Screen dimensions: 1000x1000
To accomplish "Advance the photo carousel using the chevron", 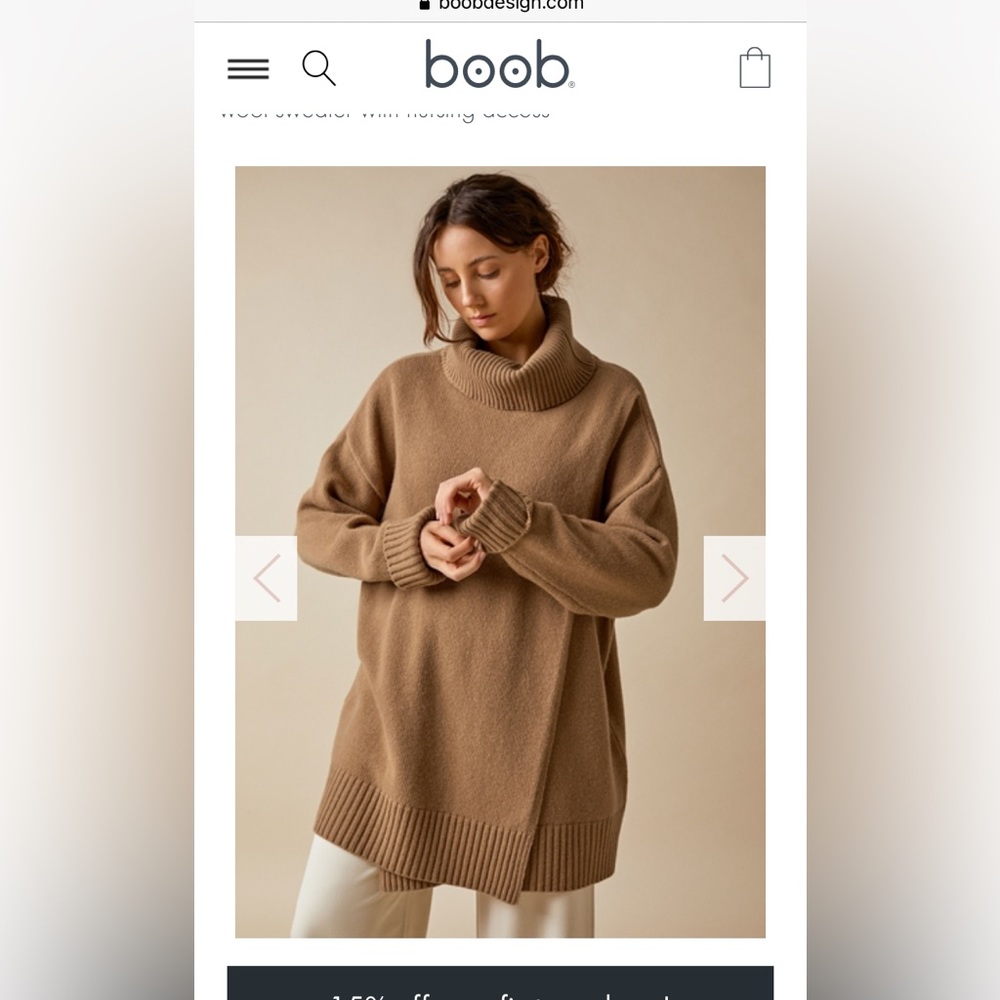I will tap(734, 577).
